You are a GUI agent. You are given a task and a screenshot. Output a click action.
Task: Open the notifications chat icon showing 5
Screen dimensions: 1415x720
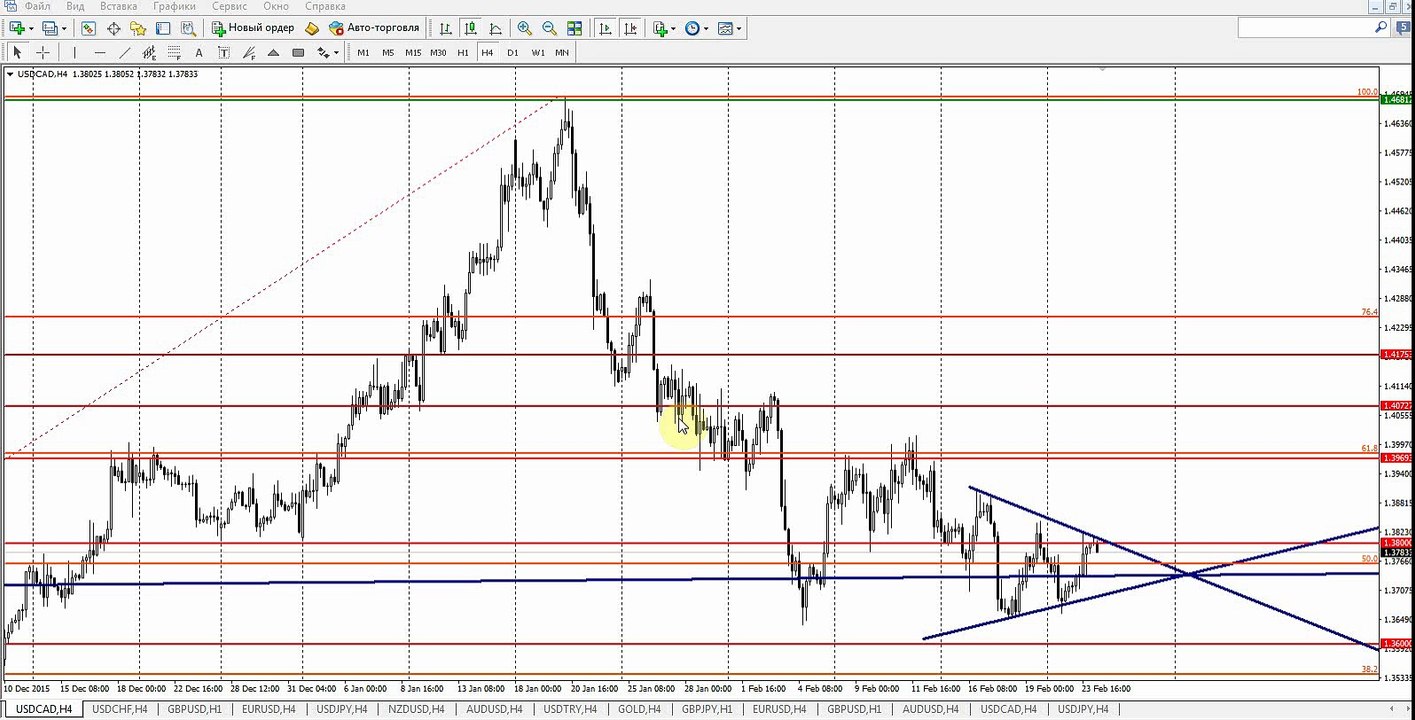tap(1404, 28)
